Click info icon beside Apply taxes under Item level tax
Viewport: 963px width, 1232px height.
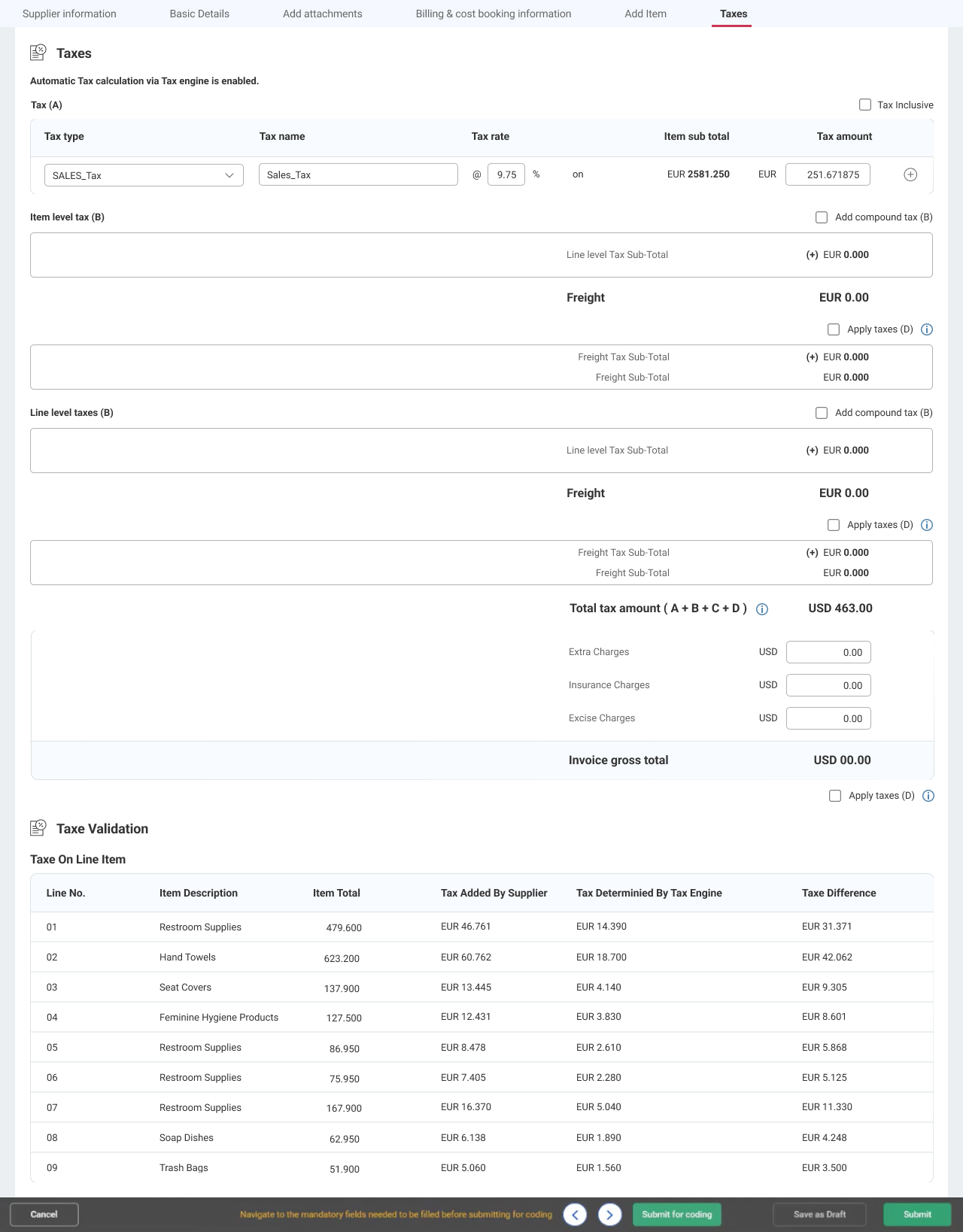pyautogui.click(x=927, y=329)
